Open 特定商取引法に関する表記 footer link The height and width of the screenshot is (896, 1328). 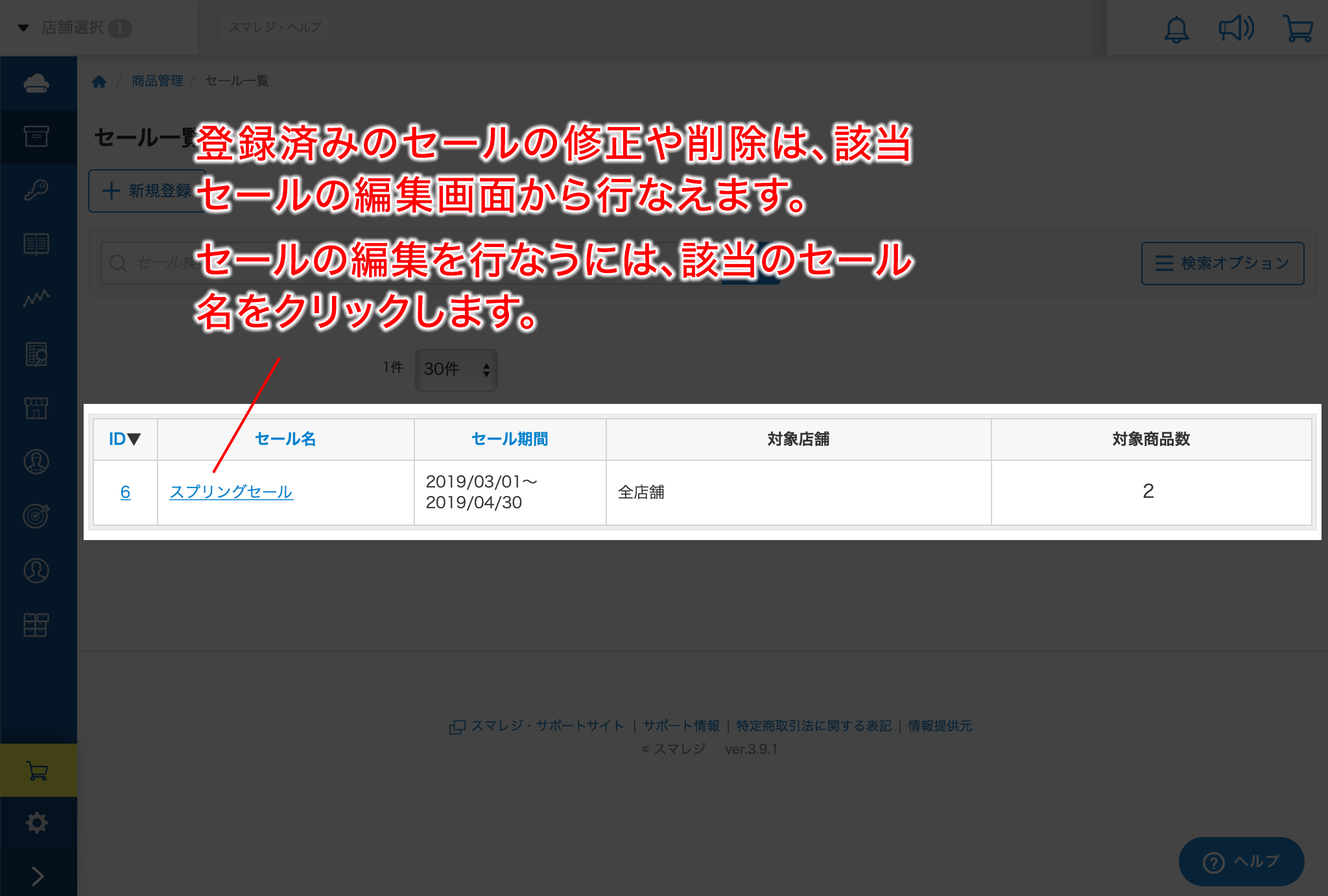(814, 726)
